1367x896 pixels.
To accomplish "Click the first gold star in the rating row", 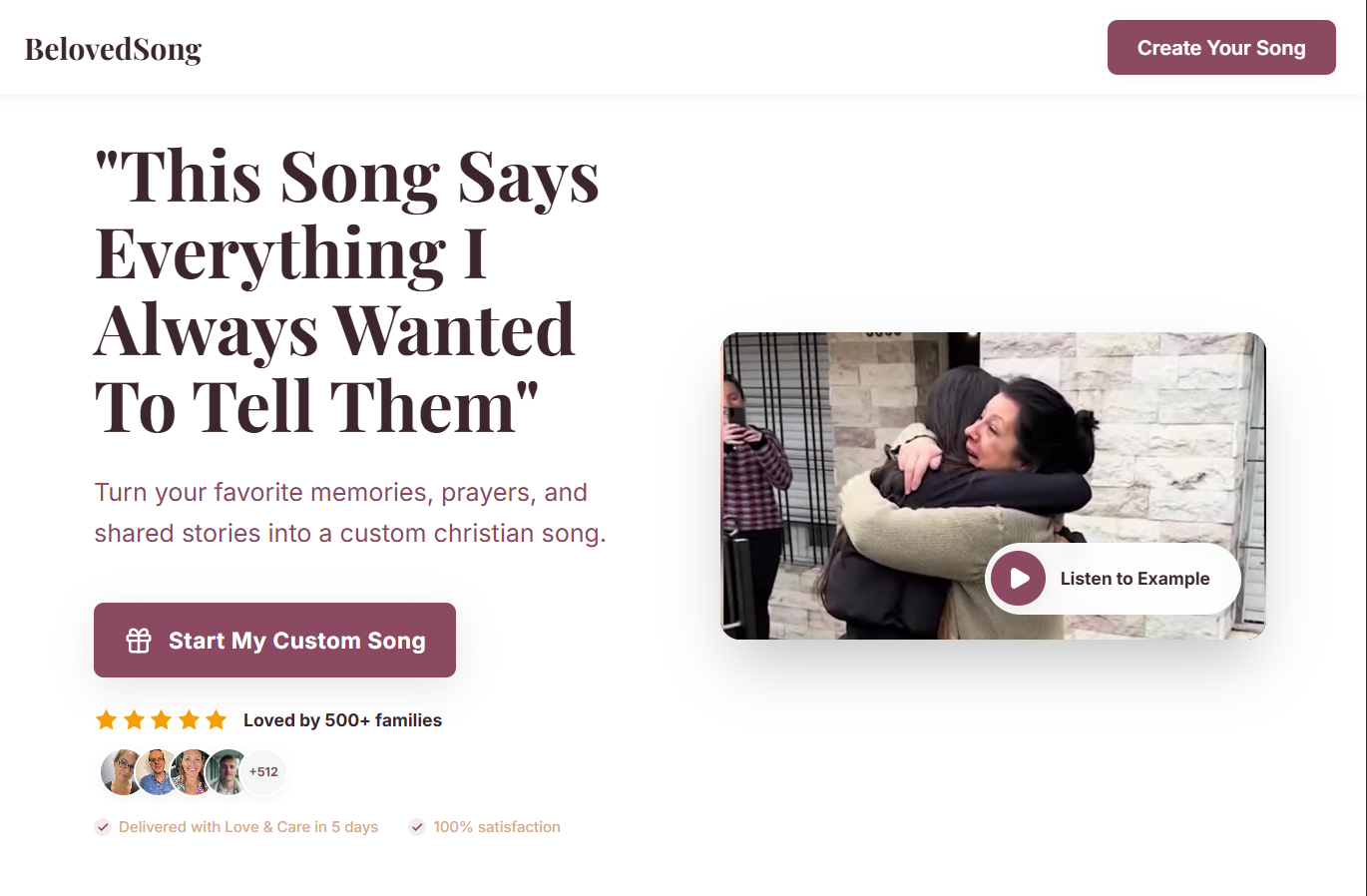I will (107, 718).
